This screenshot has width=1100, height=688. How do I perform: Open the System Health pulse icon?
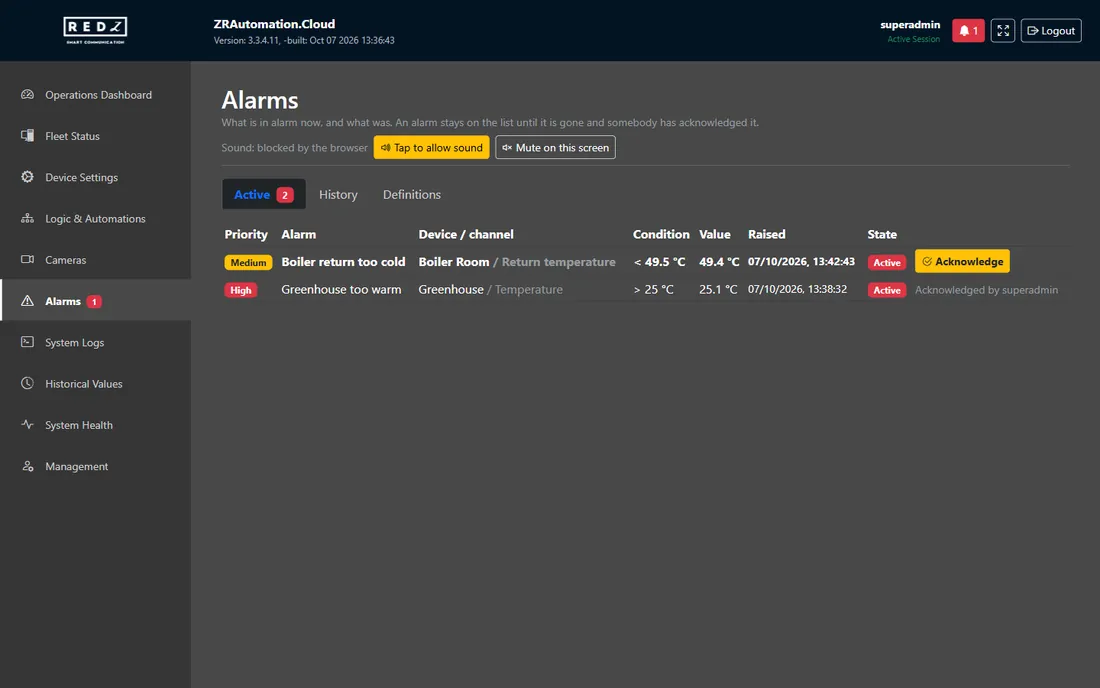(x=27, y=424)
